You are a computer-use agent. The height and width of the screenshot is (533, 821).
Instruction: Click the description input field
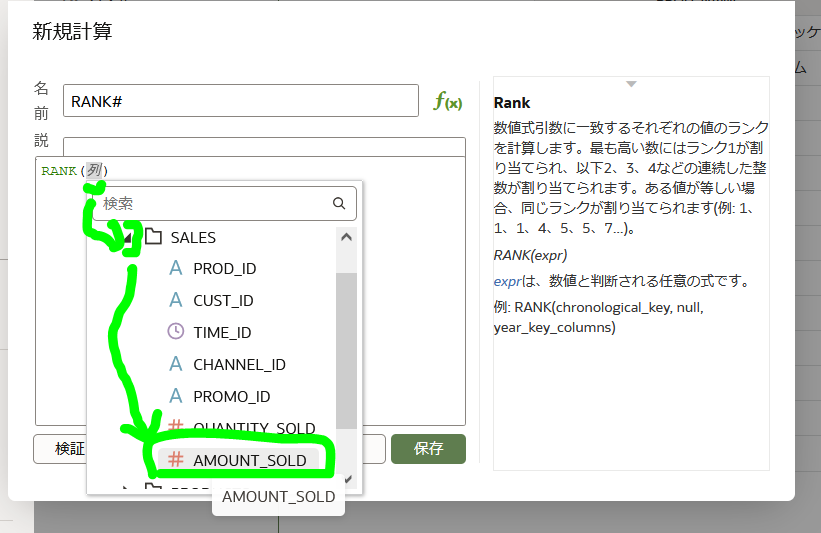(x=264, y=147)
